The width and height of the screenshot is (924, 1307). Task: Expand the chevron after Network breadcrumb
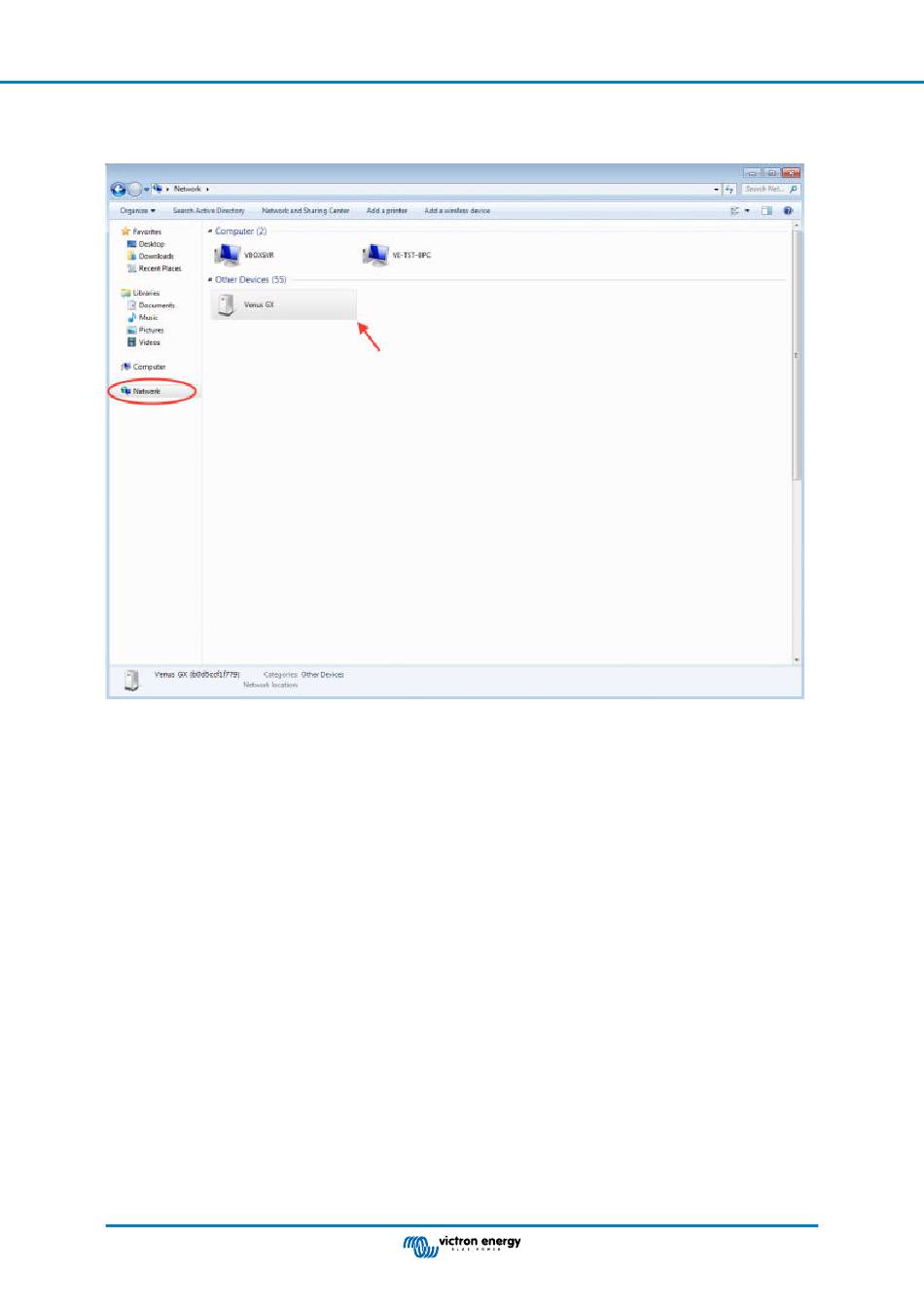point(207,189)
